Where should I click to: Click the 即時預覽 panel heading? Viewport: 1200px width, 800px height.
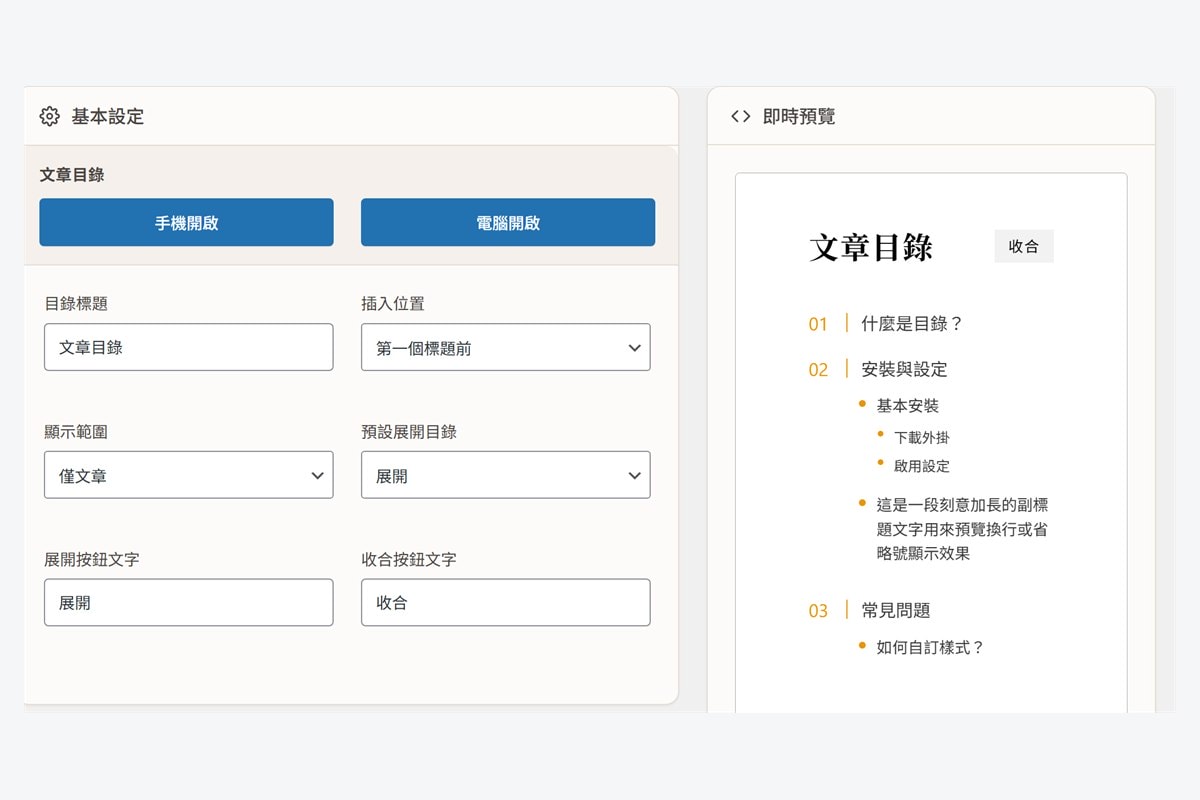point(799,116)
